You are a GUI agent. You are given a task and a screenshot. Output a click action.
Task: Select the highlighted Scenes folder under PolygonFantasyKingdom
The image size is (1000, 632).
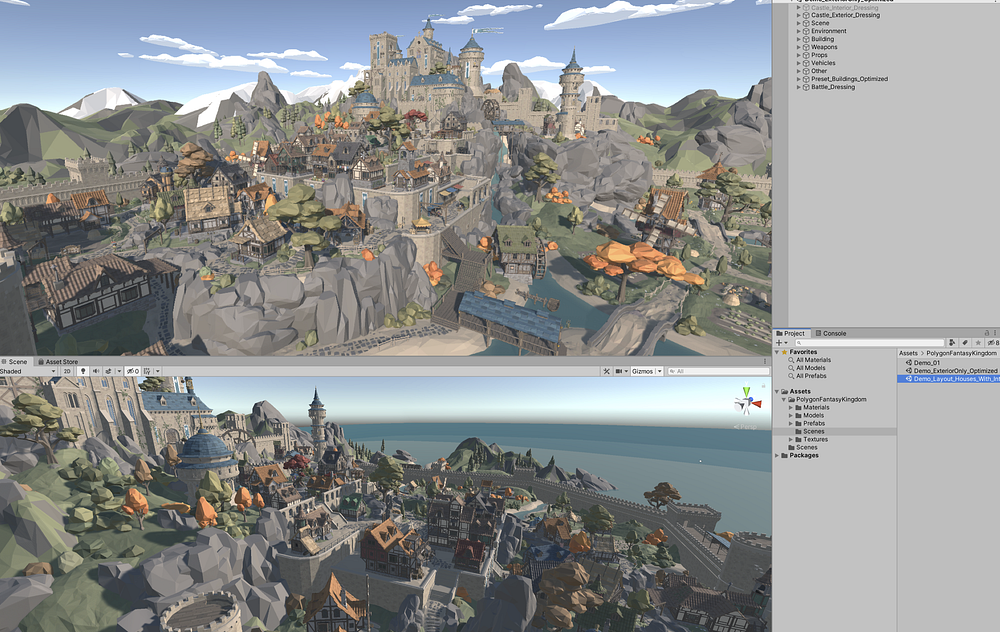pos(813,431)
